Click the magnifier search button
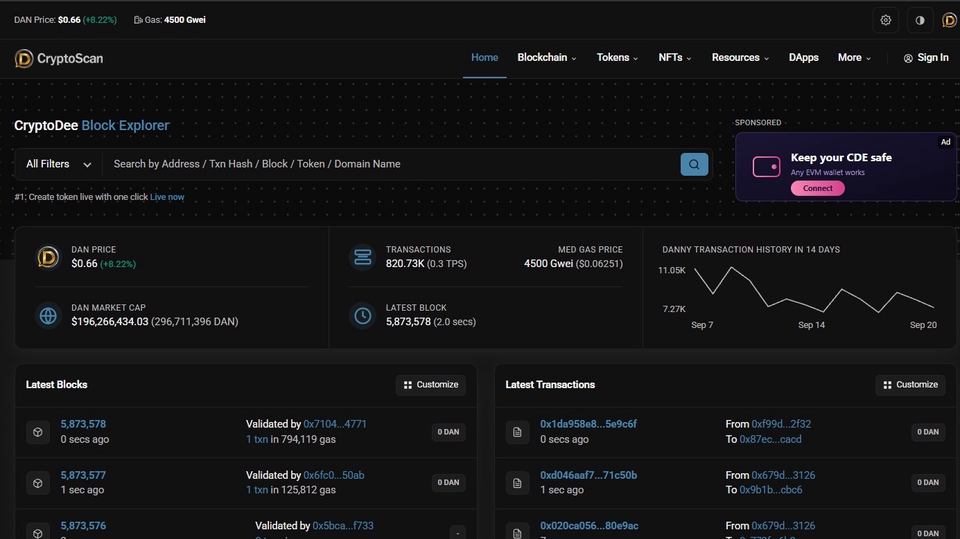Image resolution: width=960 pixels, height=539 pixels. (694, 164)
